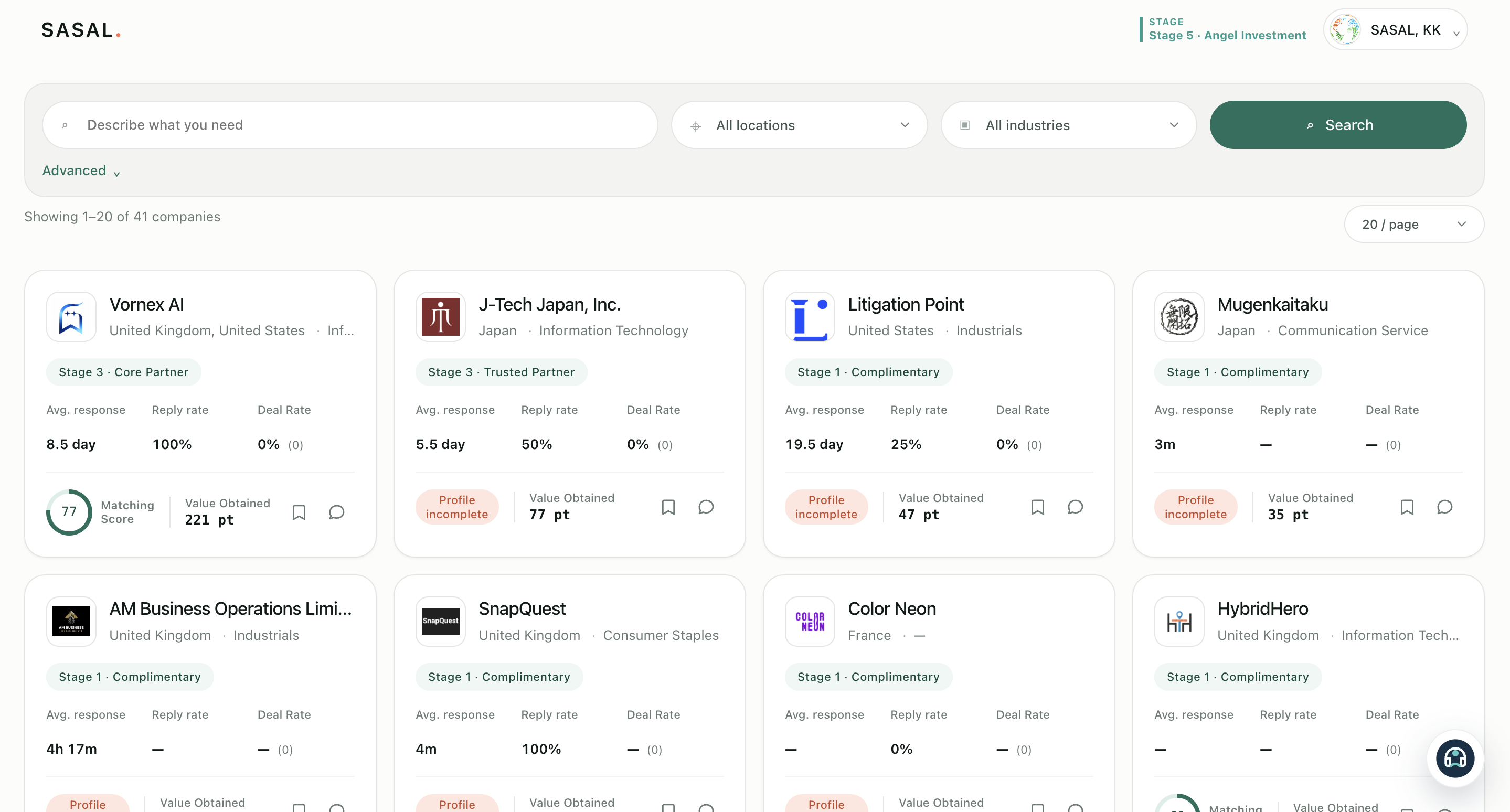This screenshot has width=1510, height=812.
Task: Click SnapQuest 100% reply rate
Action: pyautogui.click(x=541, y=749)
